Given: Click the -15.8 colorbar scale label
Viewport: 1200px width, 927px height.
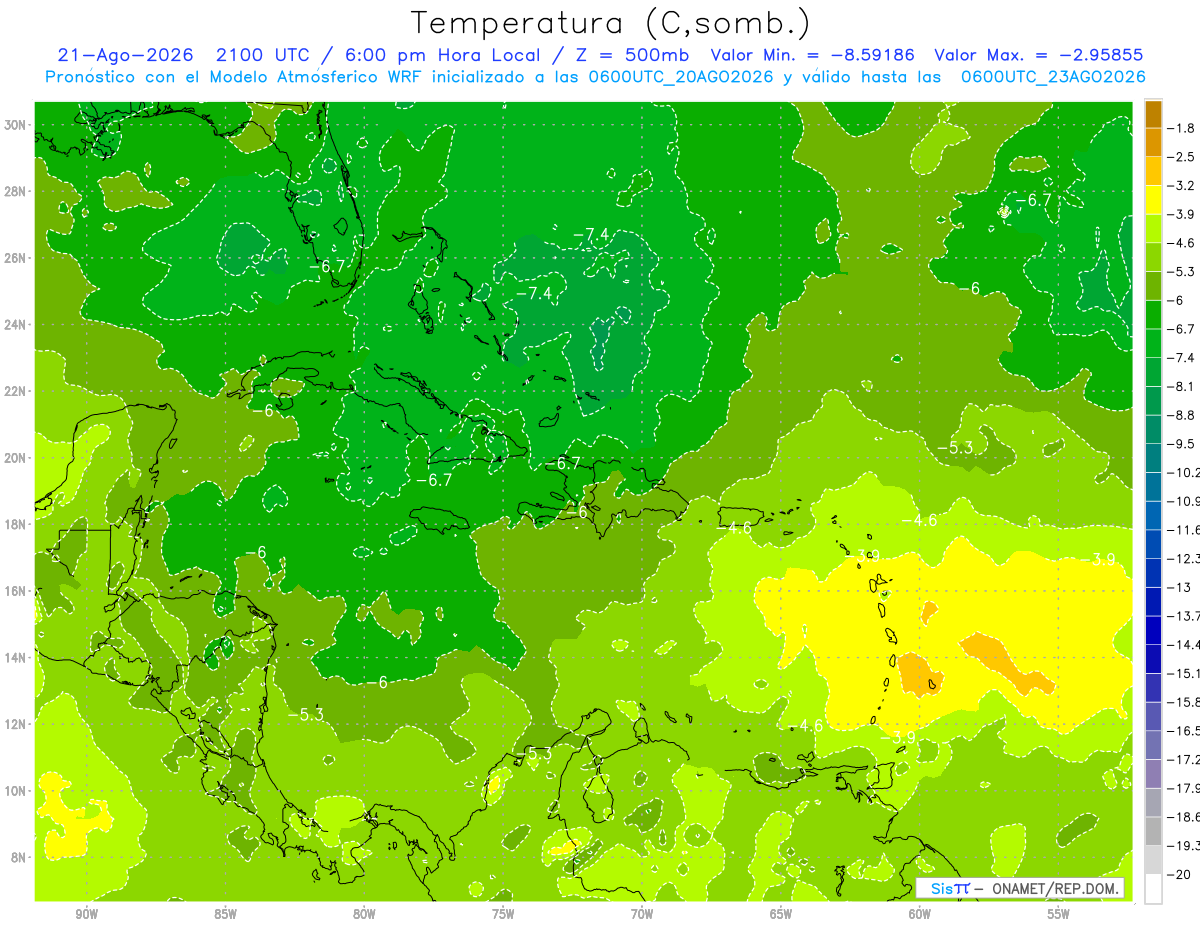Looking at the screenshot, I should [1185, 702].
